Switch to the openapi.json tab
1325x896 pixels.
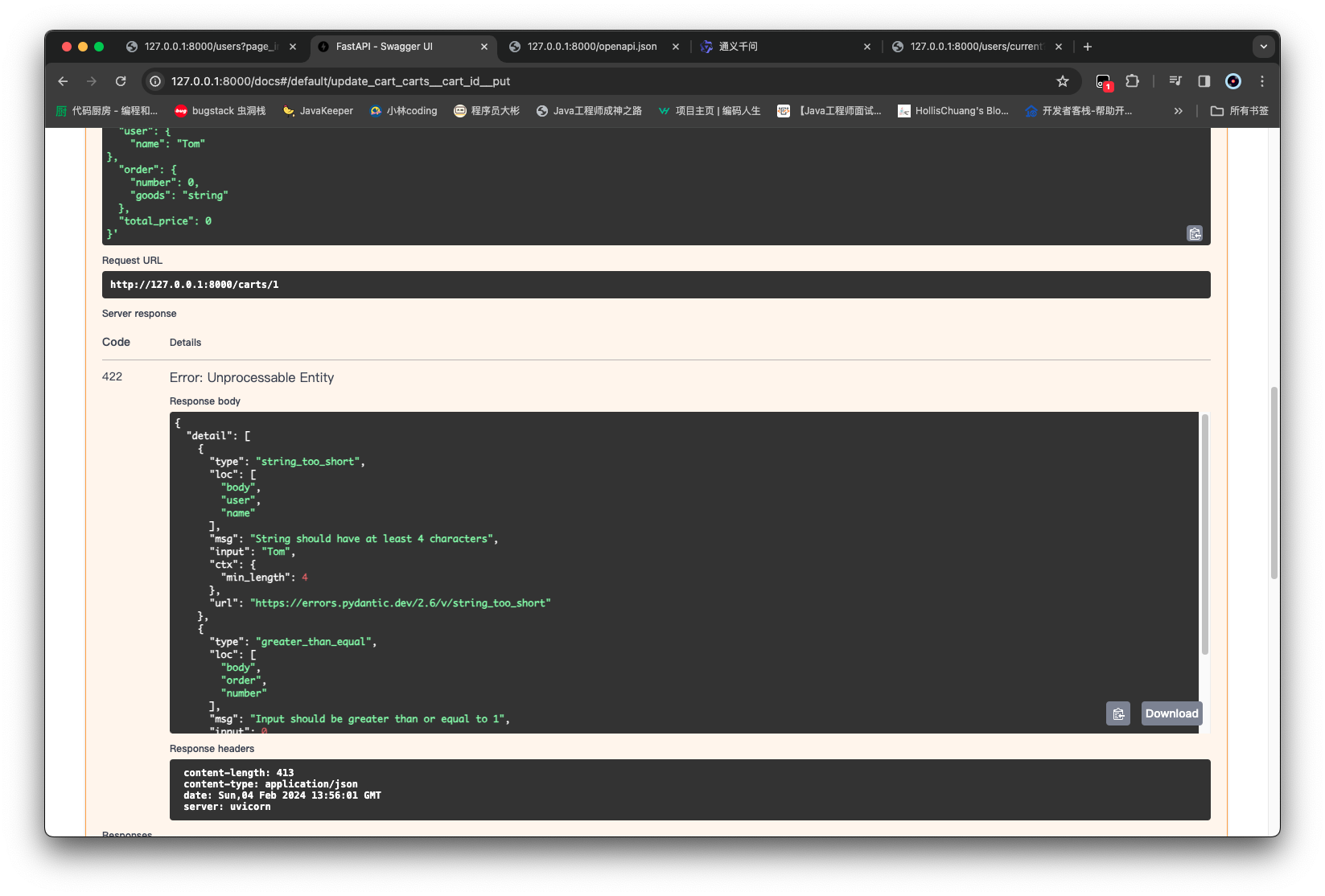pyautogui.click(x=595, y=47)
